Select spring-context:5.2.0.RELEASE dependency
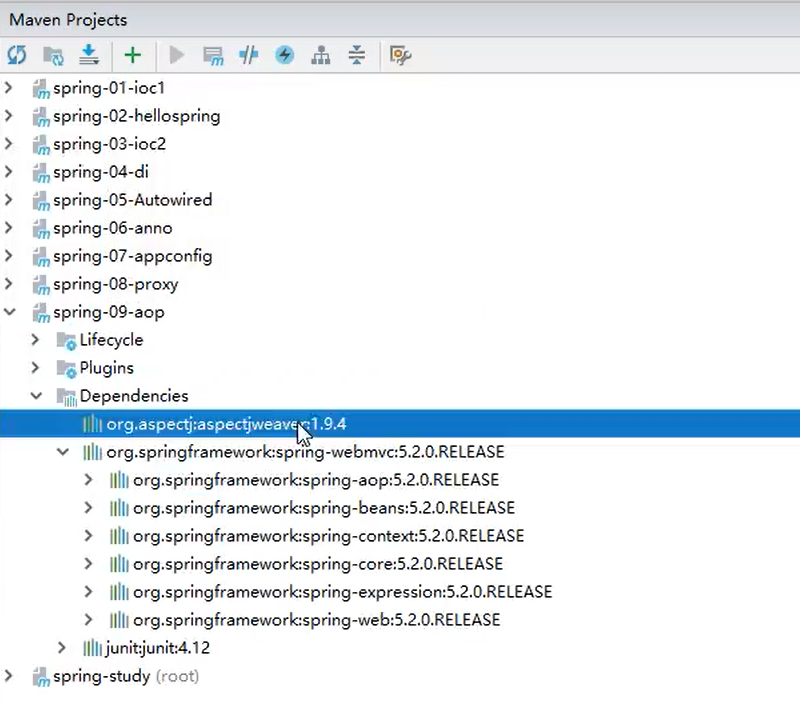The width and height of the screenshot is (800, 706). tap(329, 536)
